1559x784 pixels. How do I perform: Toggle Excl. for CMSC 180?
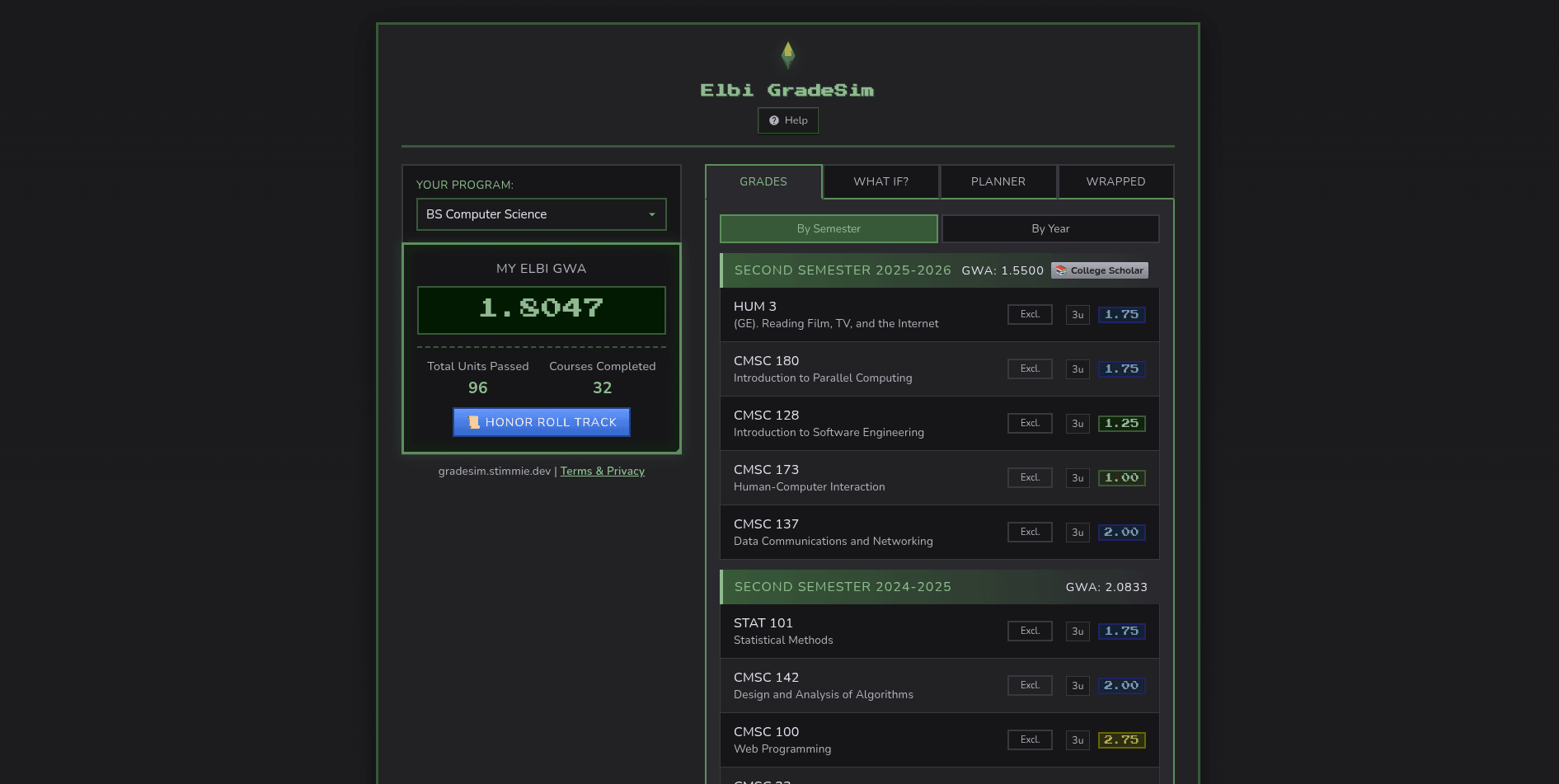point(1030,369)
